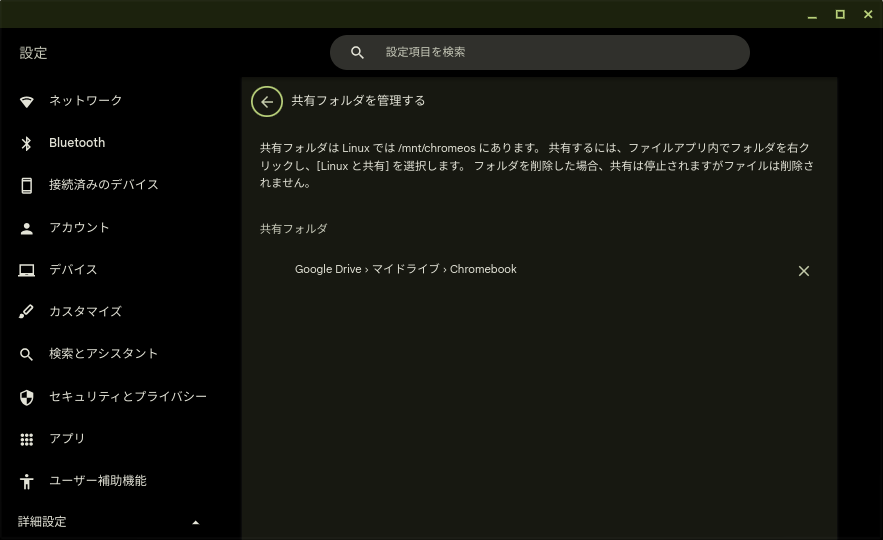Remove the Chromebook shared folder with X
This screenshot has height=540, width=883.
click(804, 271)
